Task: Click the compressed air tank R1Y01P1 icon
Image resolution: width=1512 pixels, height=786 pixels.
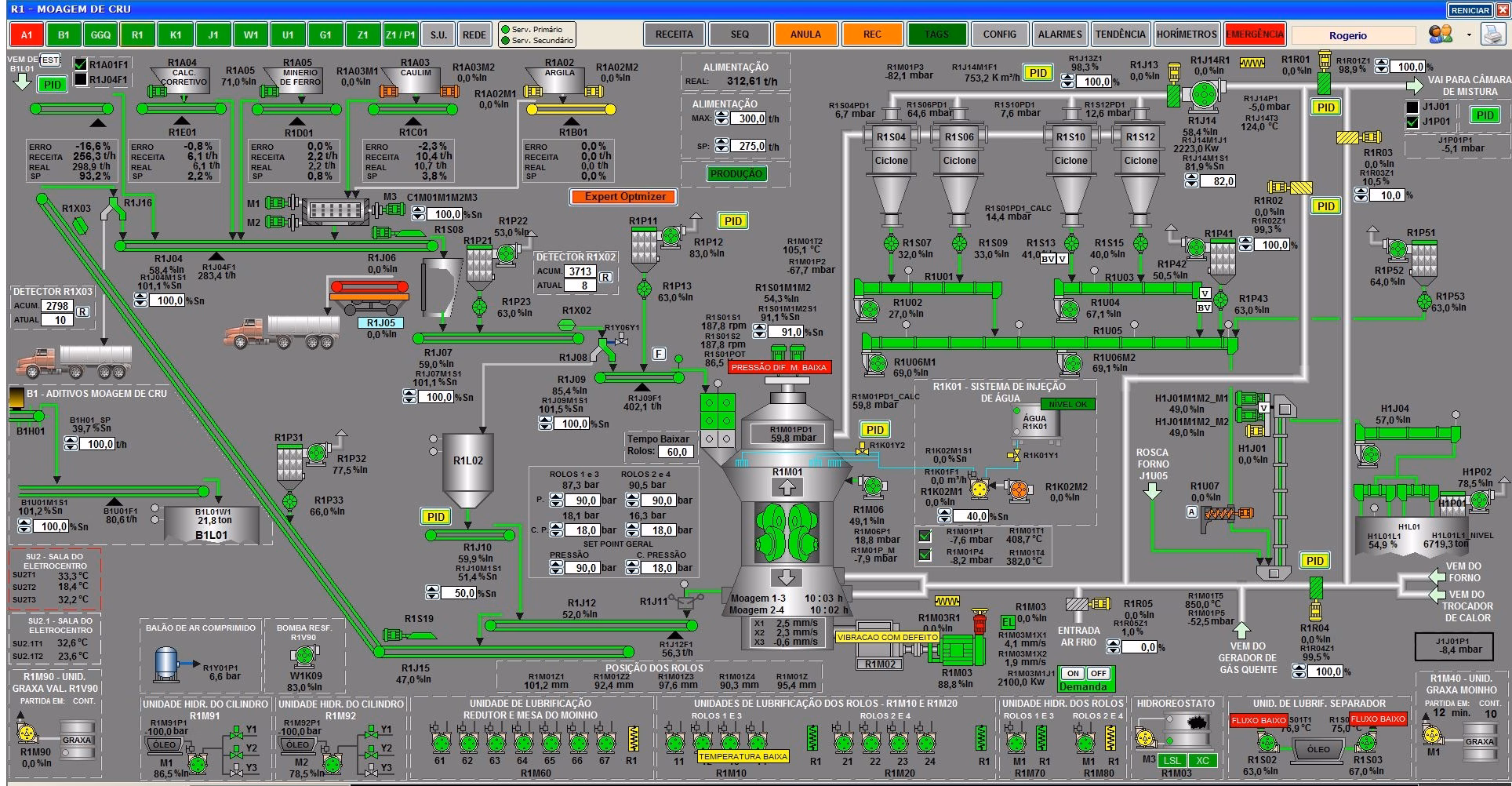Action: click(x=166, y=664)
